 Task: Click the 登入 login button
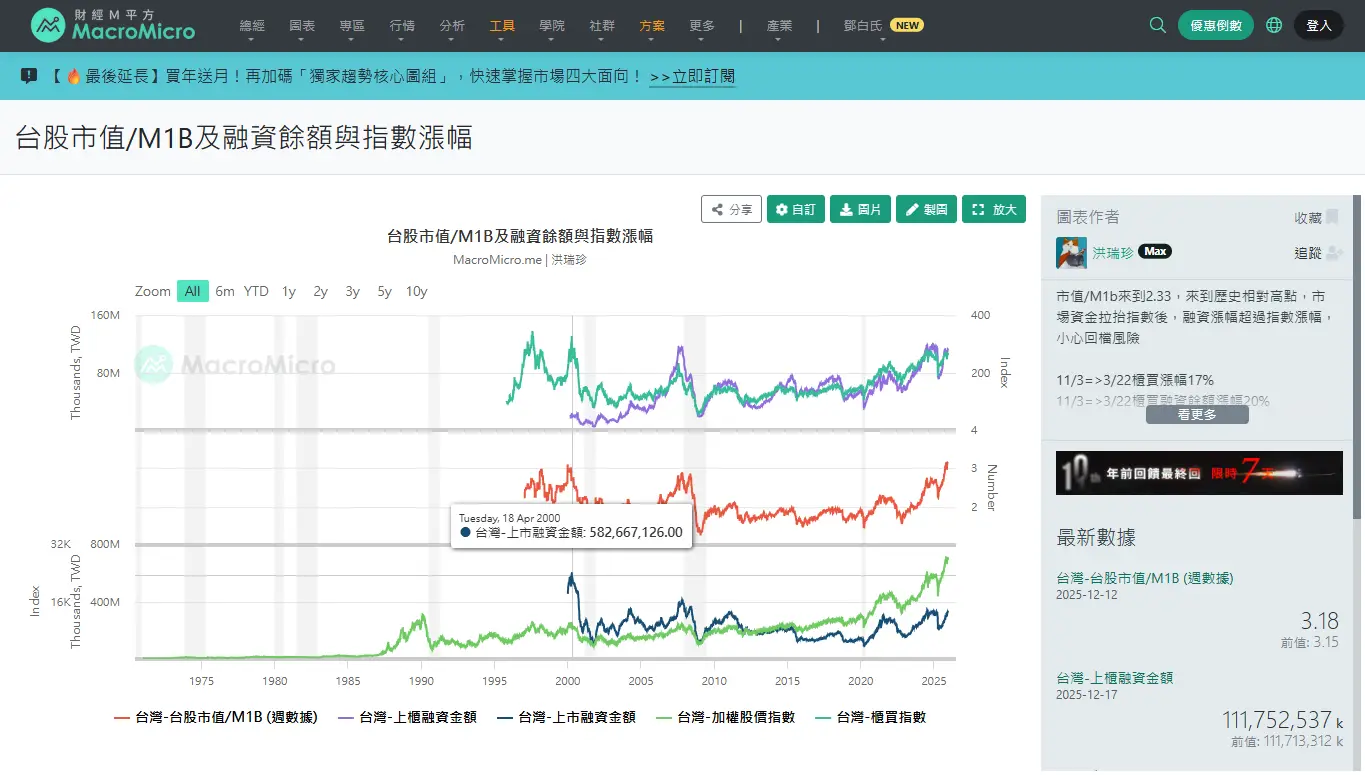(x=1318, y=25)
